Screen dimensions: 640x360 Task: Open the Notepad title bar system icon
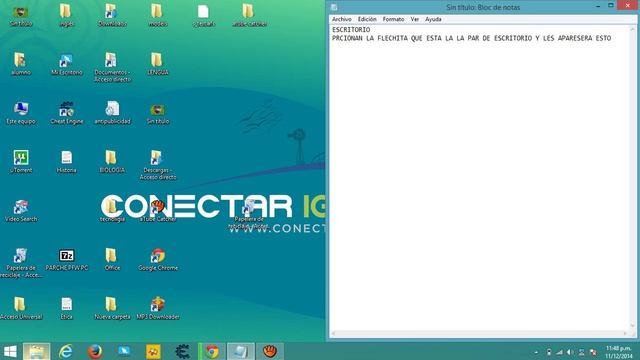334,7
